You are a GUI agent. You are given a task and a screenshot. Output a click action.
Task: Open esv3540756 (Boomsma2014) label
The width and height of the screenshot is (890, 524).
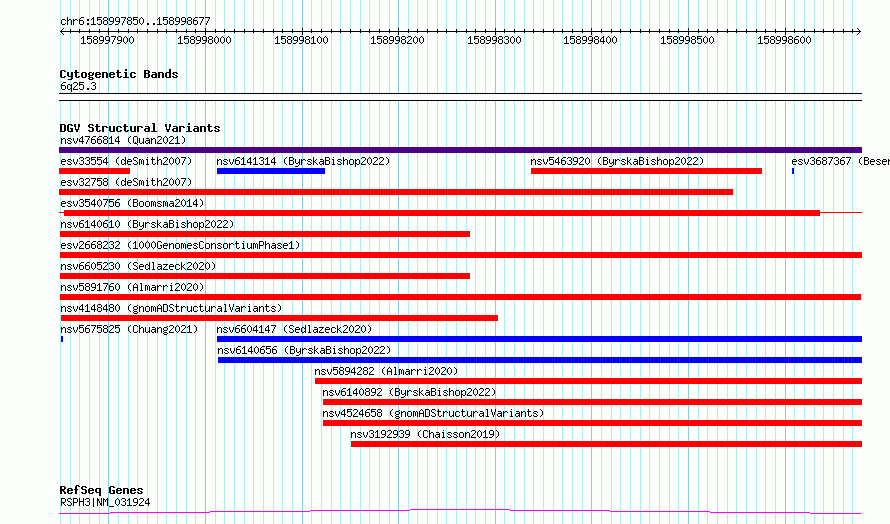click(132, 203)
